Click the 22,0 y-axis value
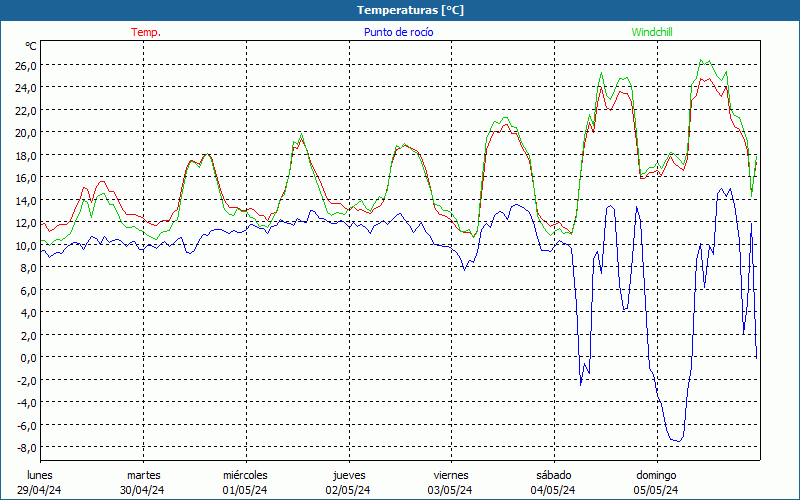This screenshot has height=500, width=800. (27, 110)
